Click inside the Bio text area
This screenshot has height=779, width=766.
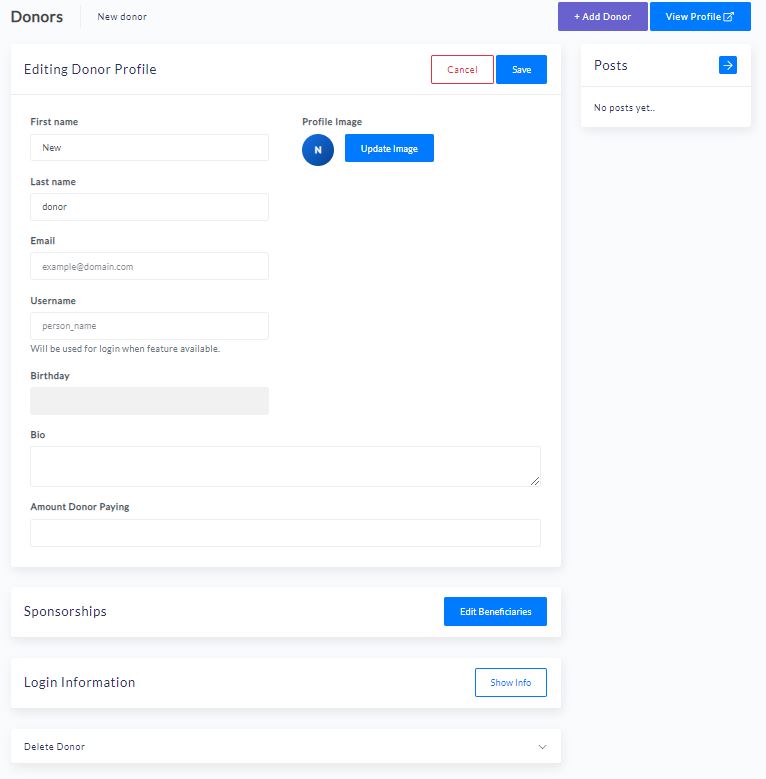coord(284,466)
